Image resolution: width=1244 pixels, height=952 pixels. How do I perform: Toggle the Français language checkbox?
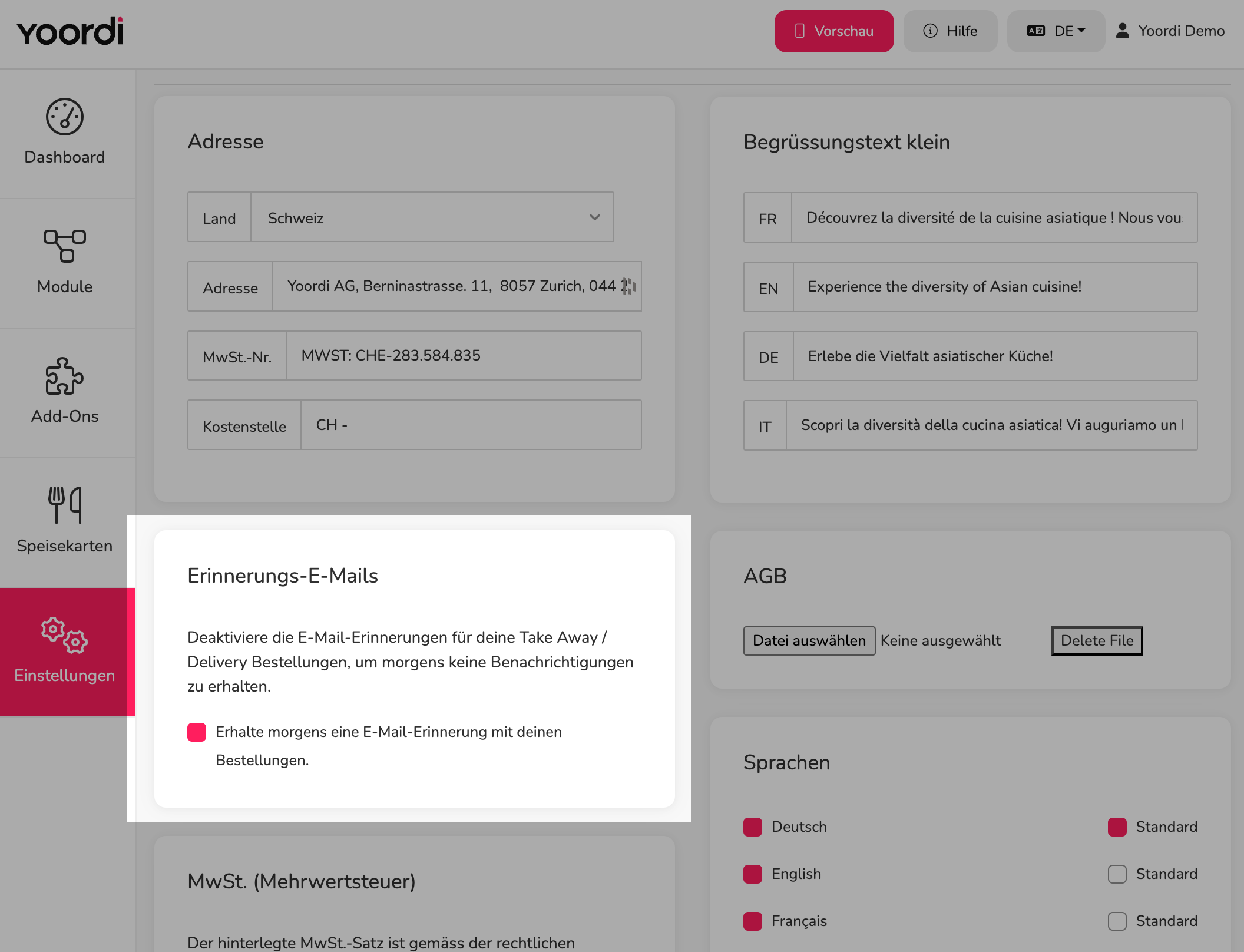coord(753,921)
